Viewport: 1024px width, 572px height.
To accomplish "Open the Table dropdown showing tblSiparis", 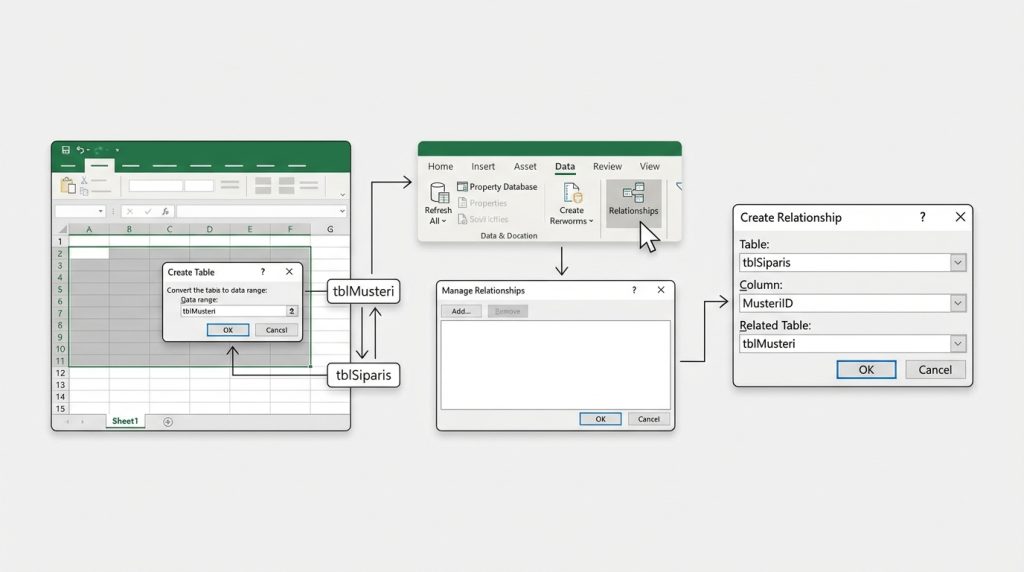I will pyautogui.click(x=958, y=262).
